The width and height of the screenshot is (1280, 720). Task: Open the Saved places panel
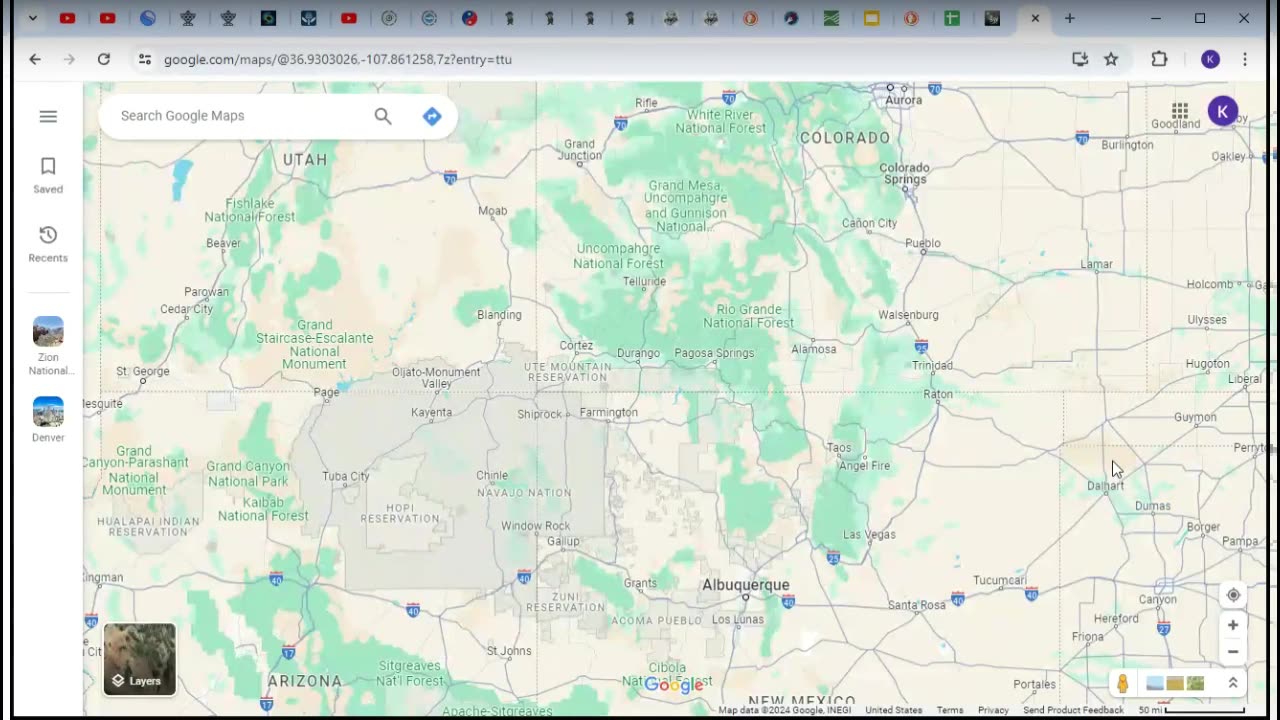(x=48, y=174)
